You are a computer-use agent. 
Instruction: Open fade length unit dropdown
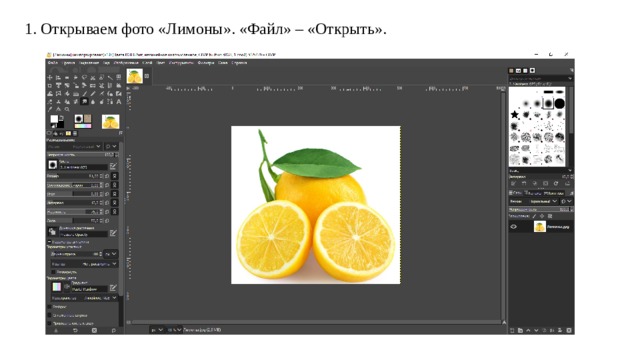click(x=111, y=254)
